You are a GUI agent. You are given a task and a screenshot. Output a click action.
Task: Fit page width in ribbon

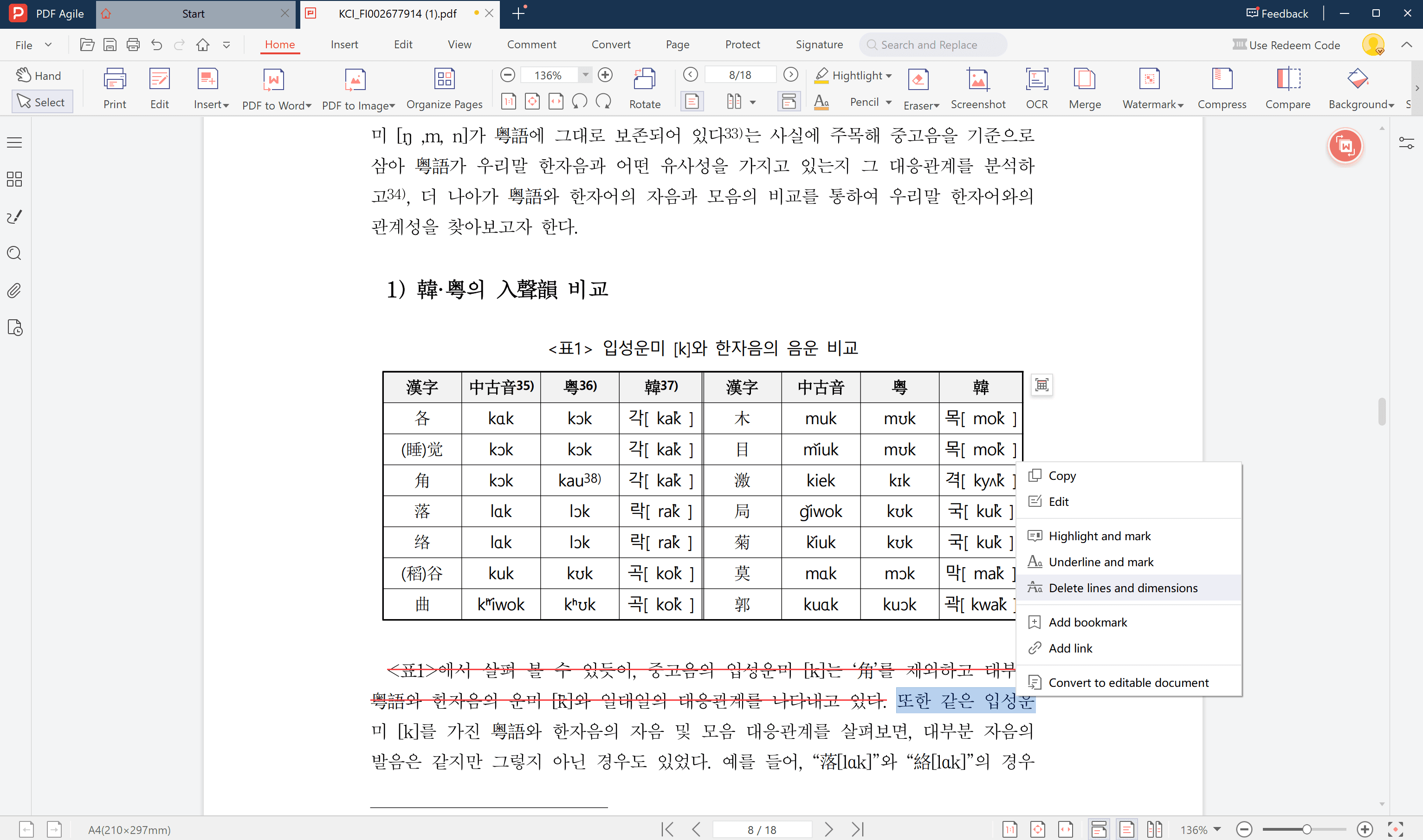click(x=556, y=101)
